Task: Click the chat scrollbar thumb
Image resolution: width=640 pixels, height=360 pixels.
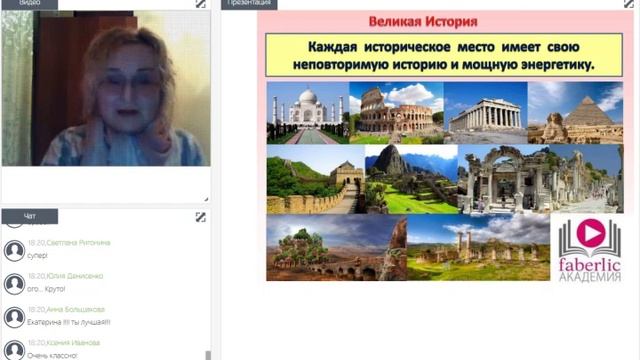Action: coord(208,355)
